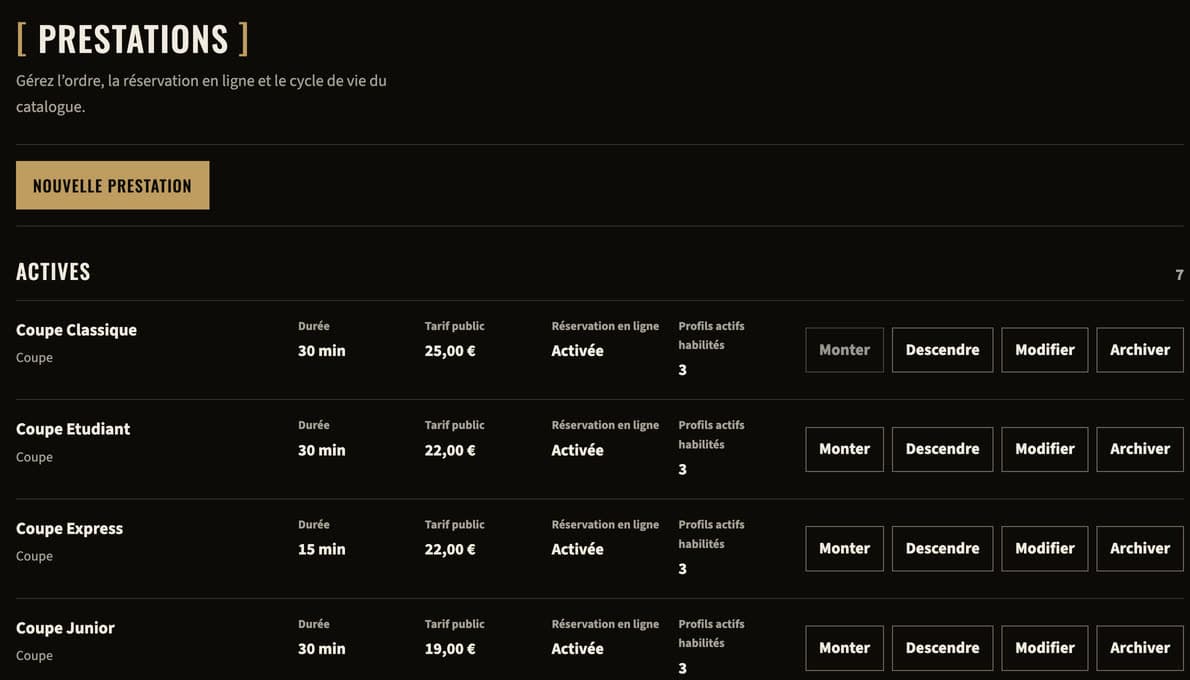Click the PRESTATIONS page title
This screenshot has height=680, width=1190.
point(133,39)
